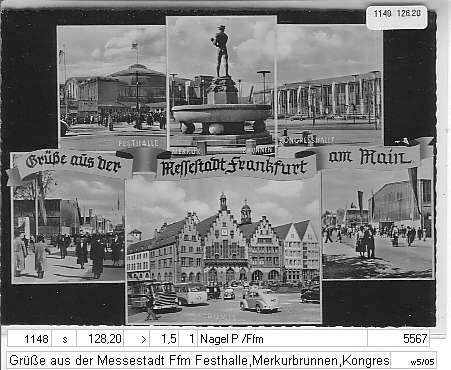Select the 1,5 value cell

164,339
